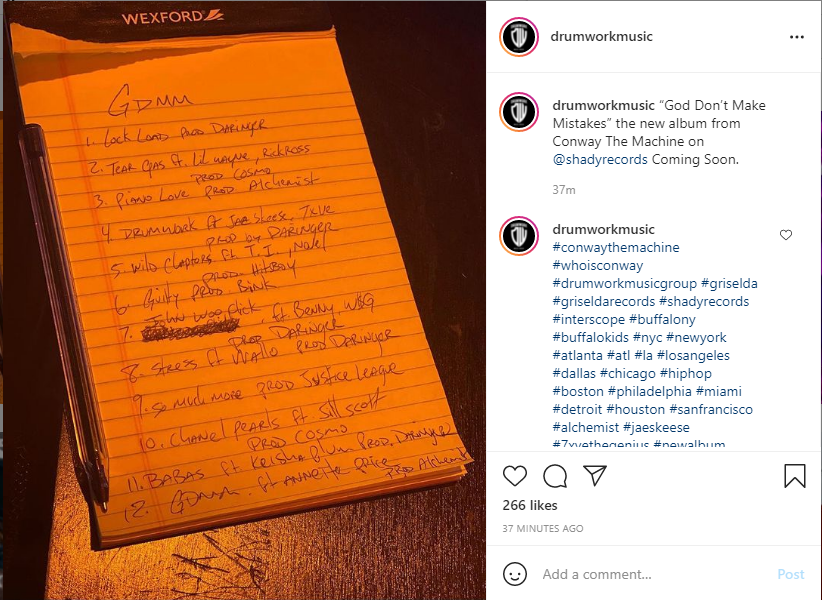Save post with bookmark icon
Screen dimensions: 822x600
795,476
